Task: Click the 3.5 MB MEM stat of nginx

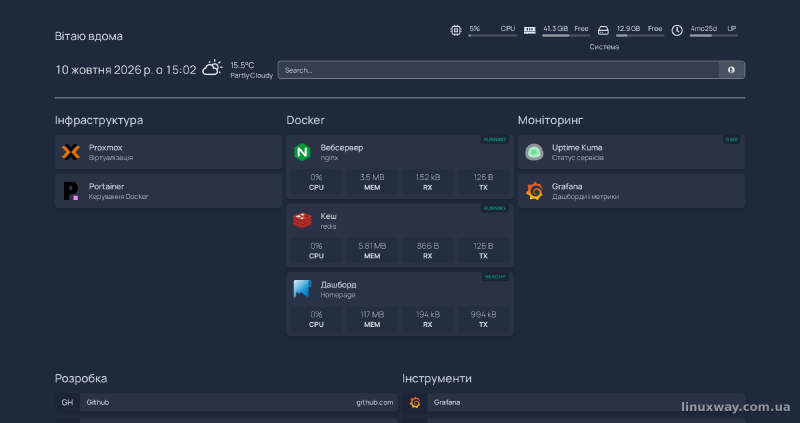Action: [372, 182]
